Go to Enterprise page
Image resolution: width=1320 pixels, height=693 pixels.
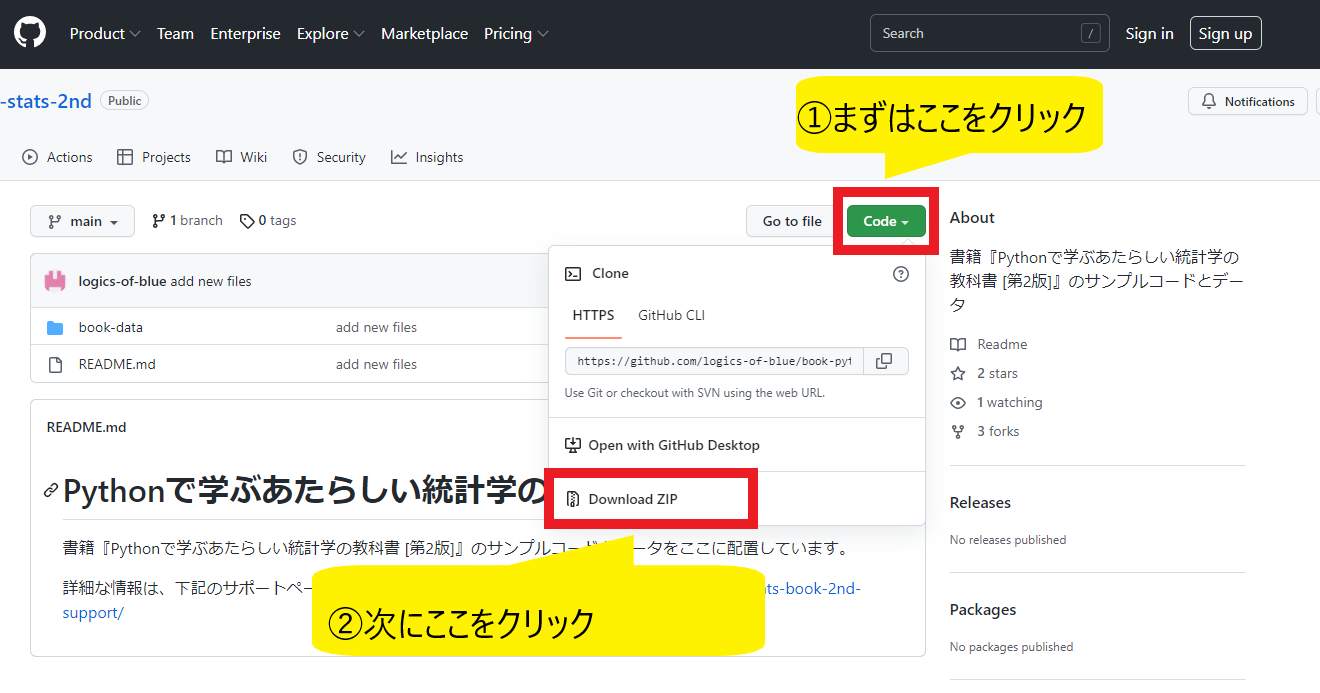tap(245, 33)
